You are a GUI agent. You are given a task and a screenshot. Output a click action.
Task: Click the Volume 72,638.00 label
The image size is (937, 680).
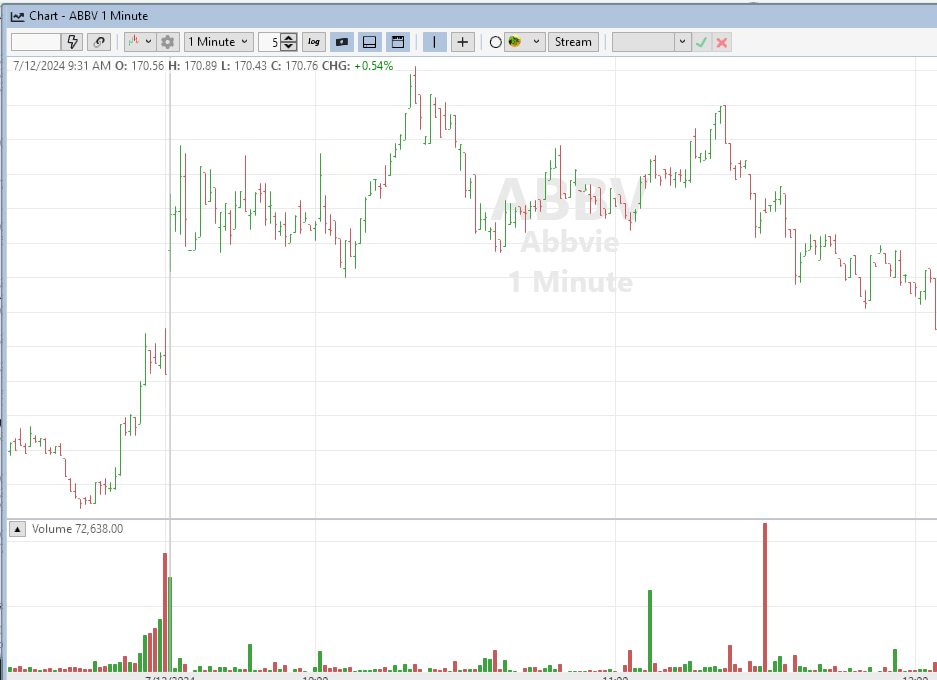pyautogui.click(x=78, y=529)
